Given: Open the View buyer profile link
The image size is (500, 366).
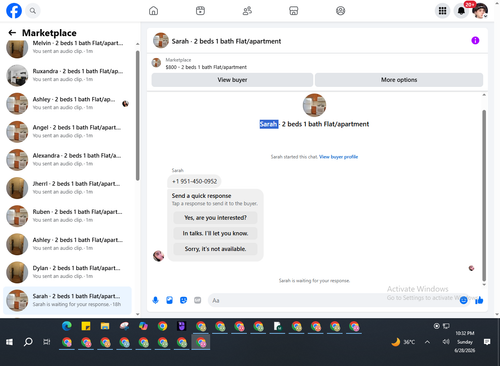Looking at the screenshot, I should pos(338,157).
